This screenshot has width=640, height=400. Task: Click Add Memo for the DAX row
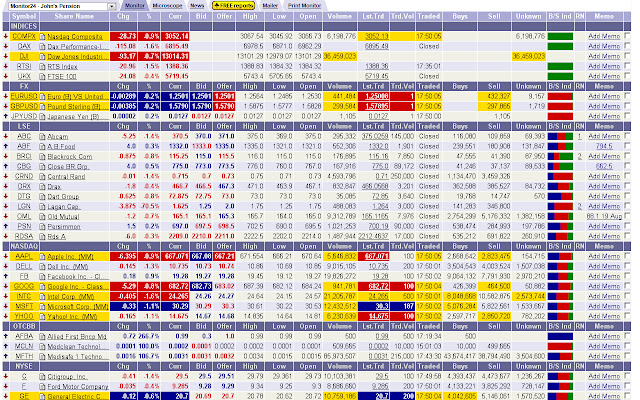[x=604, y=46]
